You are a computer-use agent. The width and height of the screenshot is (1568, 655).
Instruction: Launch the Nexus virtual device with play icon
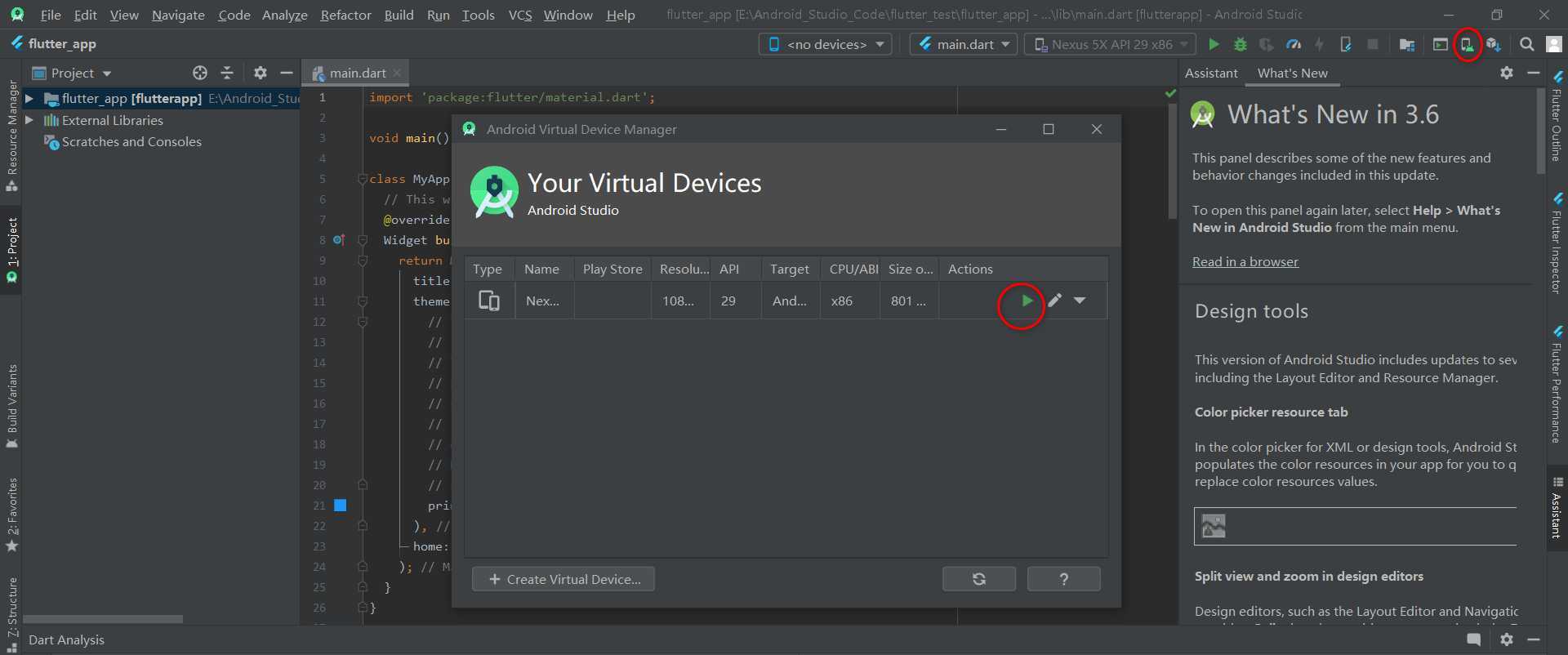click(x=1027, y=301)
